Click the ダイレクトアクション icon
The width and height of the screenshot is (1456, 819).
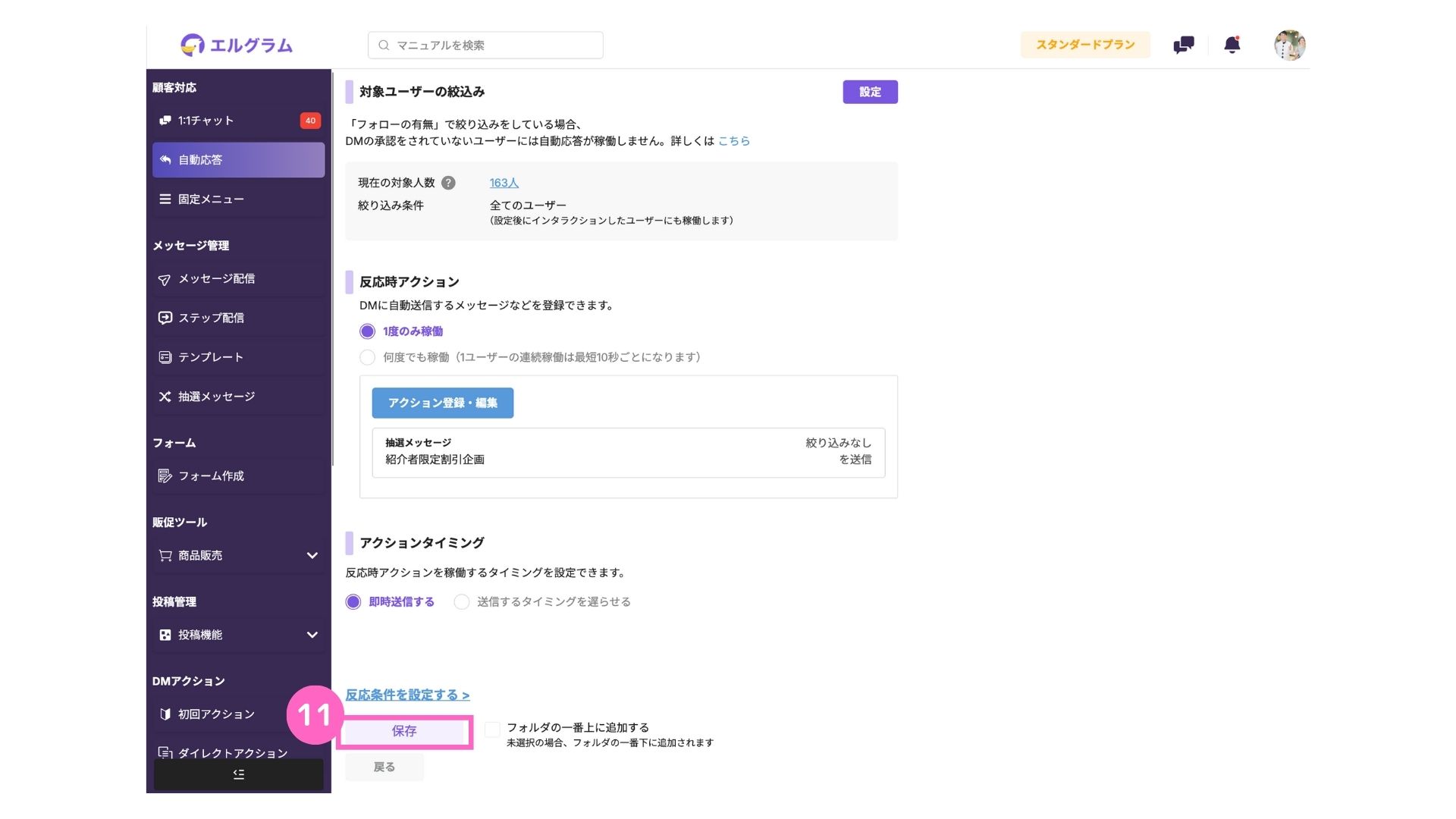(x=165, y=753)
